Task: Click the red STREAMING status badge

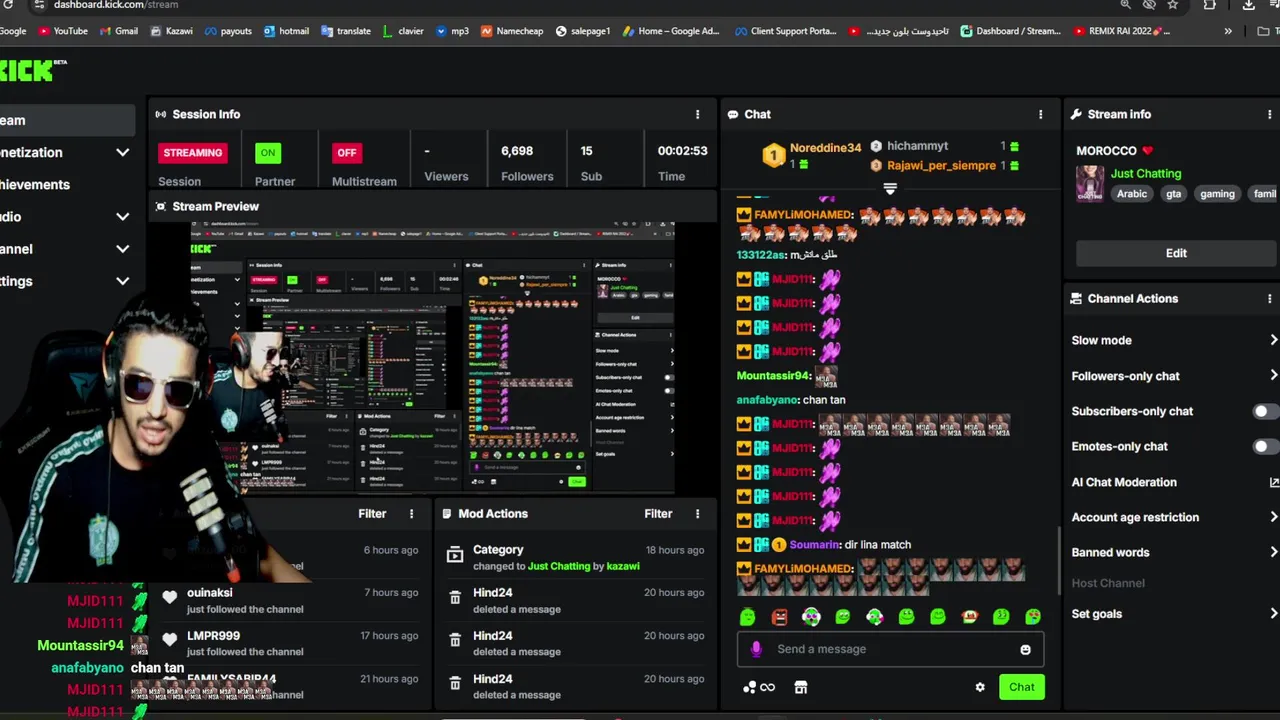Action: 192,152
